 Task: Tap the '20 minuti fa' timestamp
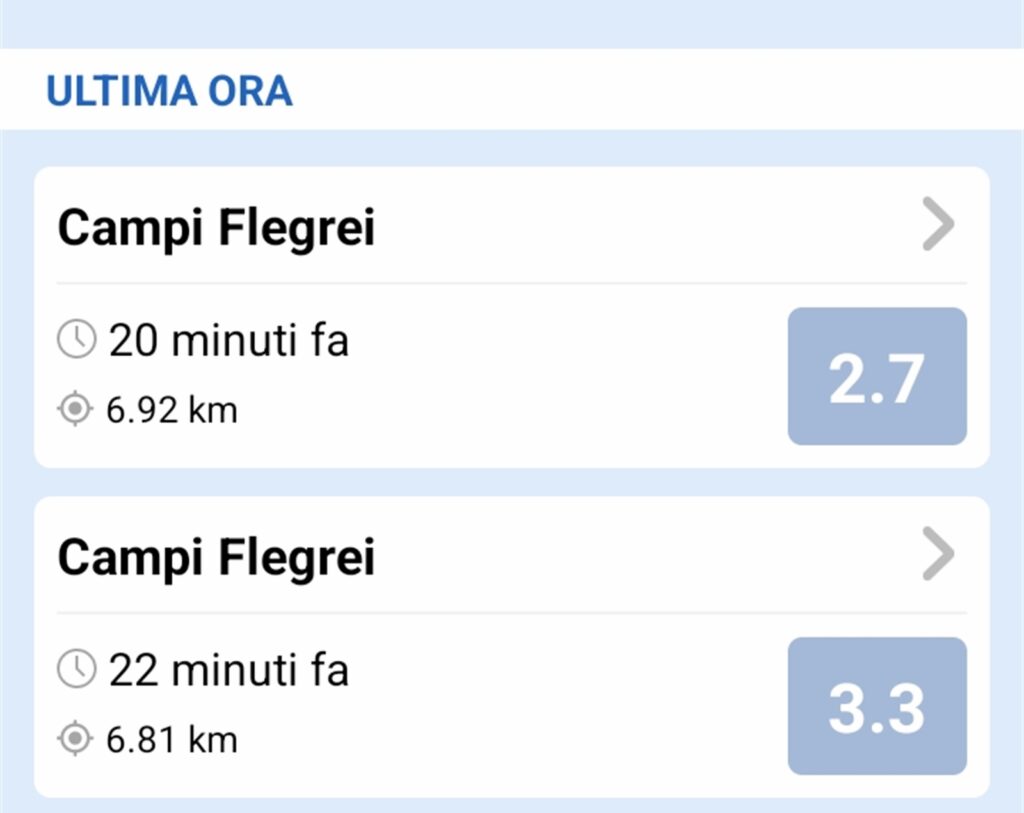[228, 341]
